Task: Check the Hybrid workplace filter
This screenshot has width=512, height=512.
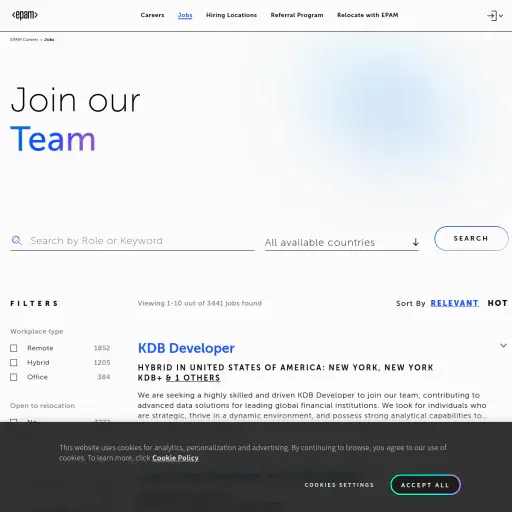Action: (x=14, y=362)
